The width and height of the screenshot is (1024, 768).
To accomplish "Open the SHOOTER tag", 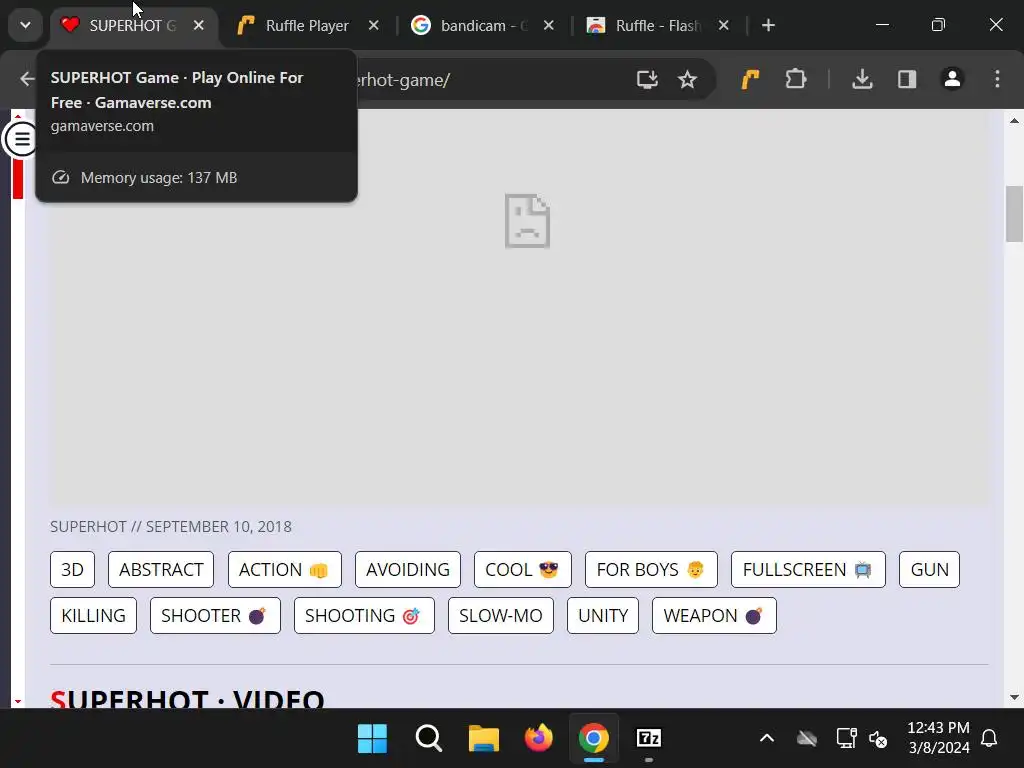I will [x=215, y=615].
